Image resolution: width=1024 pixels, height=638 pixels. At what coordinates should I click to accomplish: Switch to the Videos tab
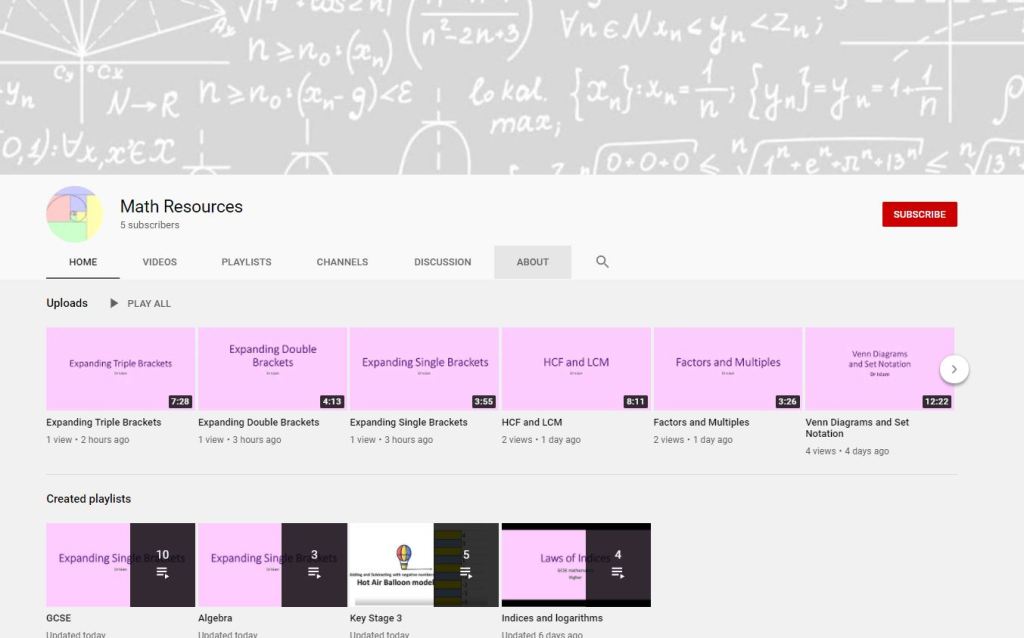tap(159, 262)
